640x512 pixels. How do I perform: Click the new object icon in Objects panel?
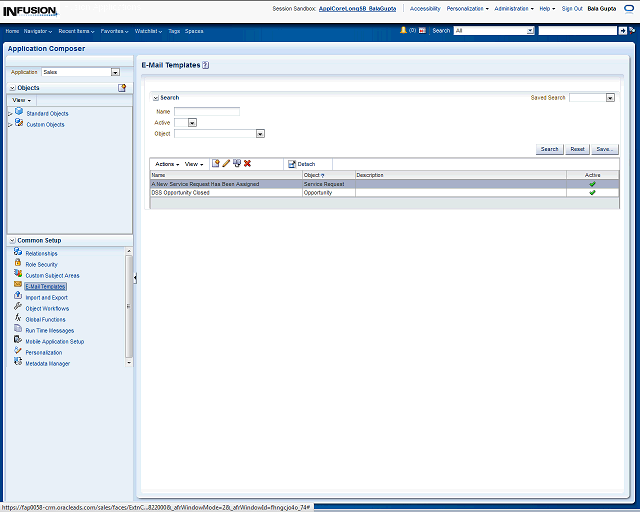tap(122, 88)
